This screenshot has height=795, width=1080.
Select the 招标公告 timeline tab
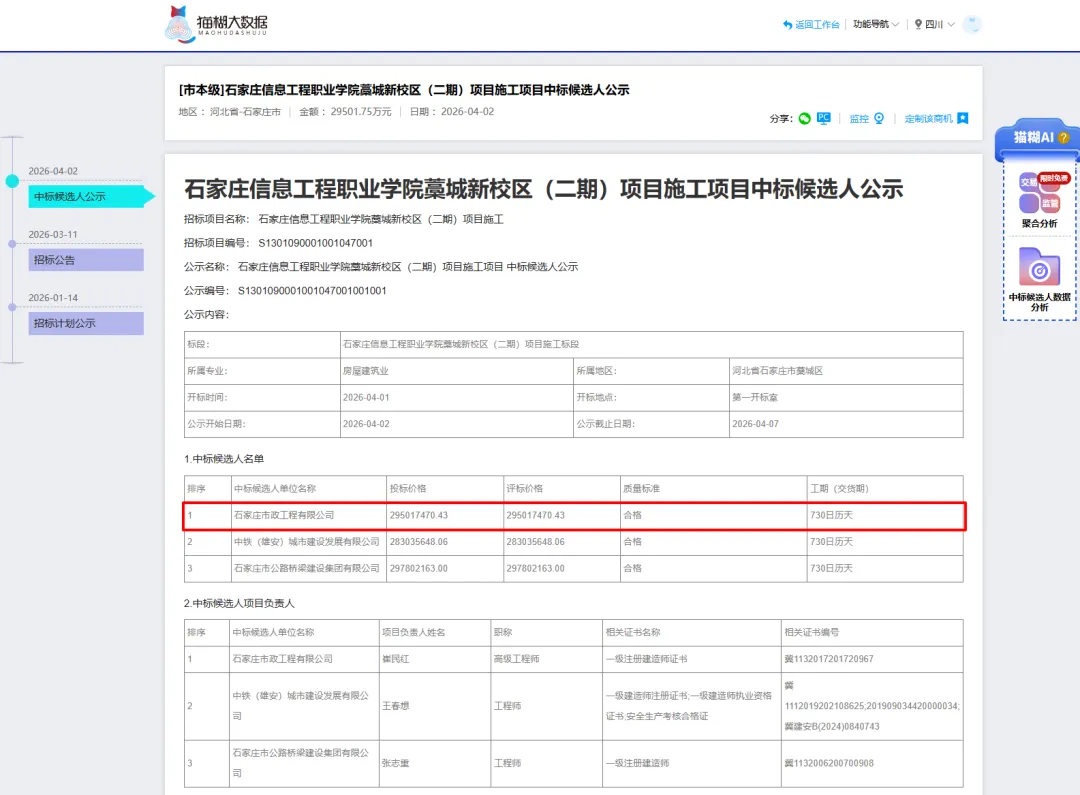(x=86, y=260)
